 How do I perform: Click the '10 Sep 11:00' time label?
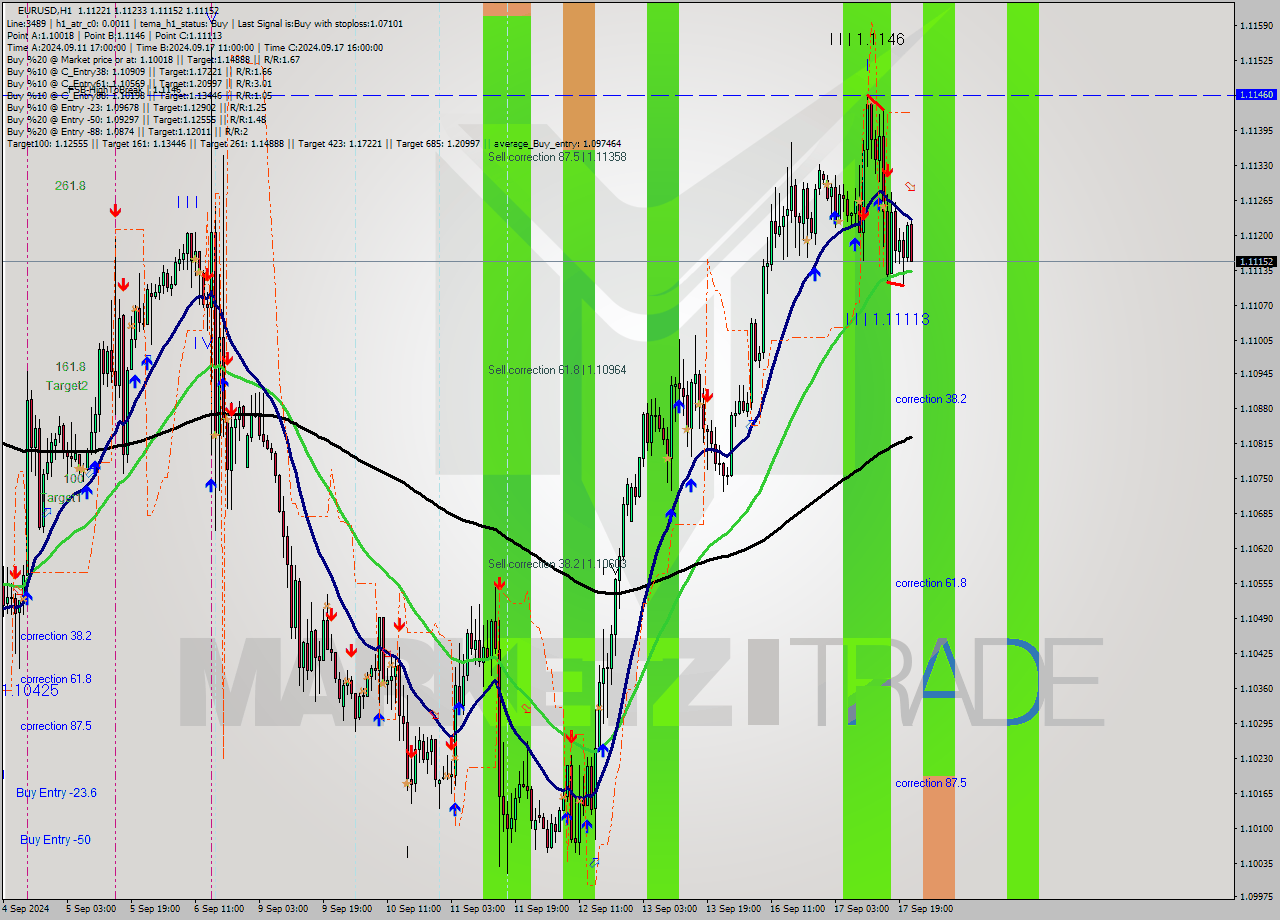413,909
